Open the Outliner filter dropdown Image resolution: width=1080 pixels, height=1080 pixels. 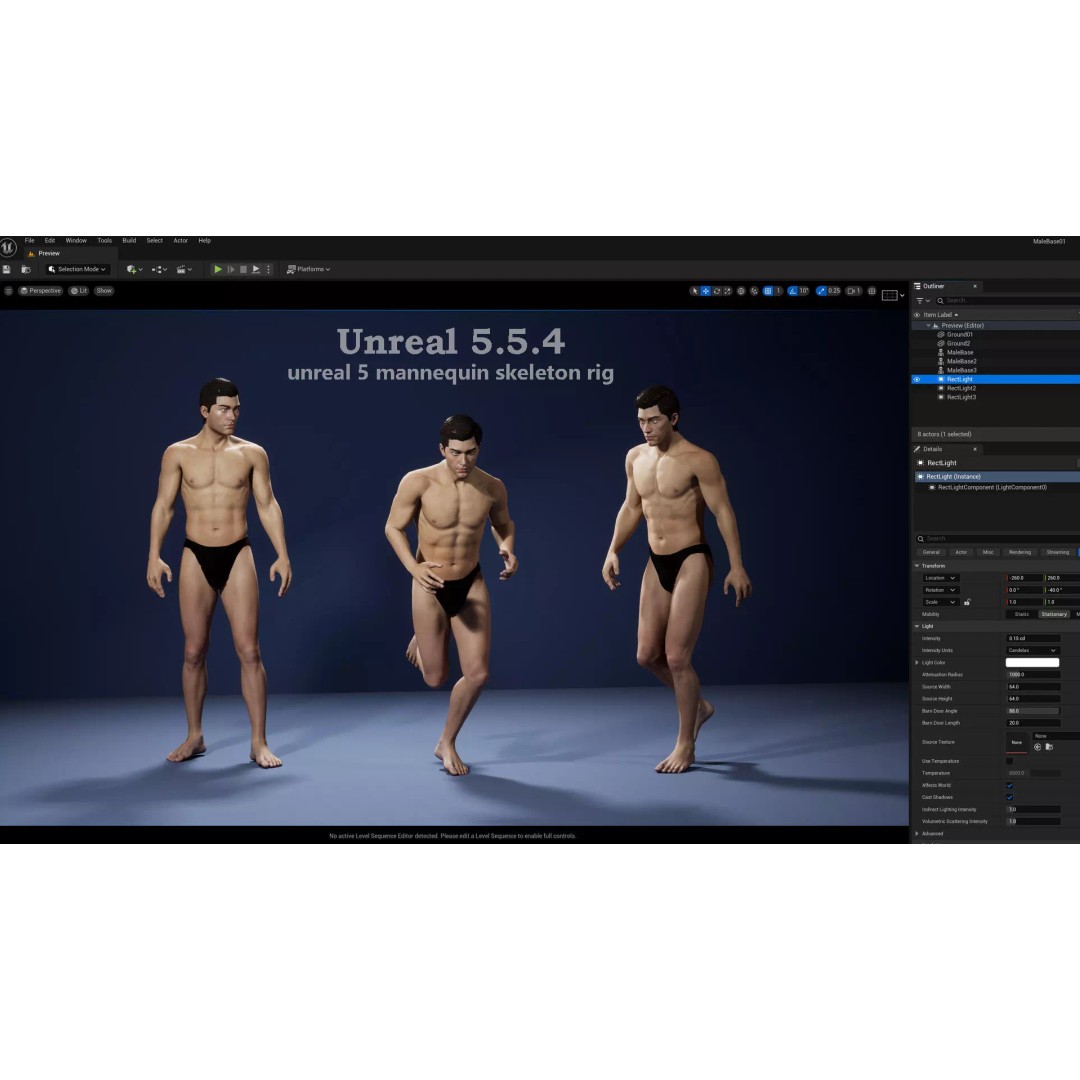[x=923, y=301]
